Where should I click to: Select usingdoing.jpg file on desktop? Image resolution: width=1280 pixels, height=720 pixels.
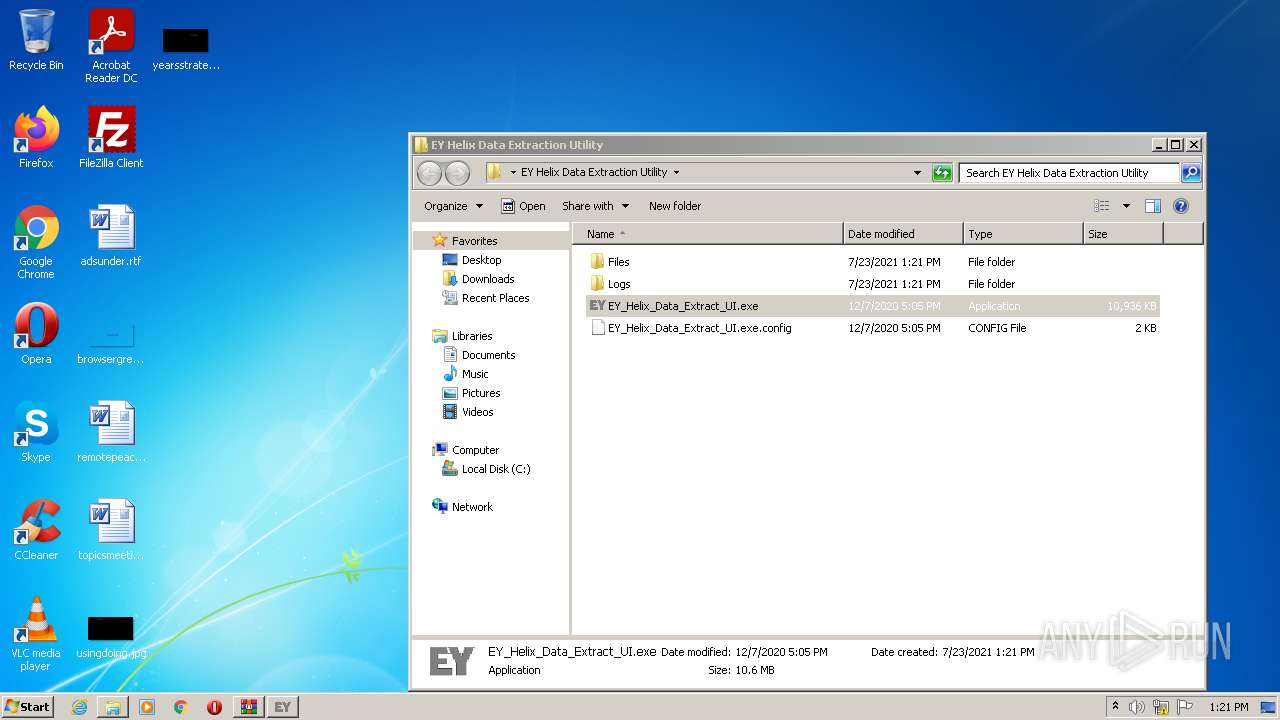(x=111, y=636)
